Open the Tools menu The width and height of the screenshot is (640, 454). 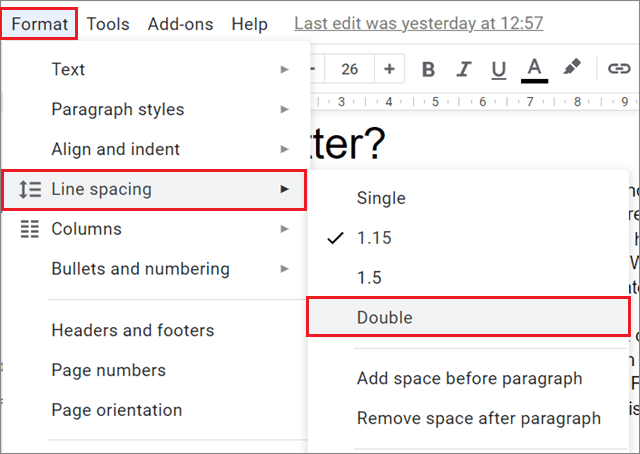108,23
